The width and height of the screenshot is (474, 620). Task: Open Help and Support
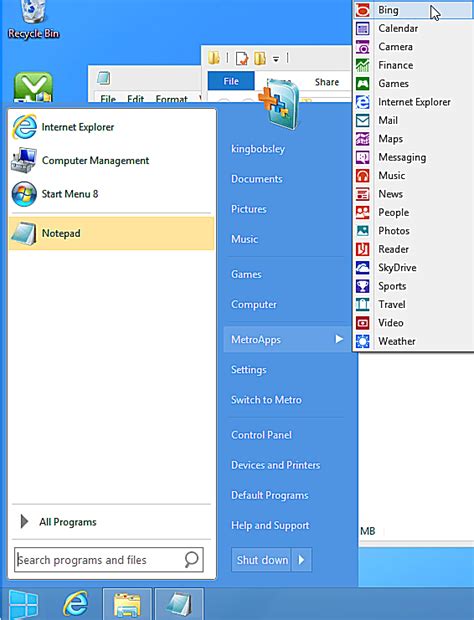270,525
